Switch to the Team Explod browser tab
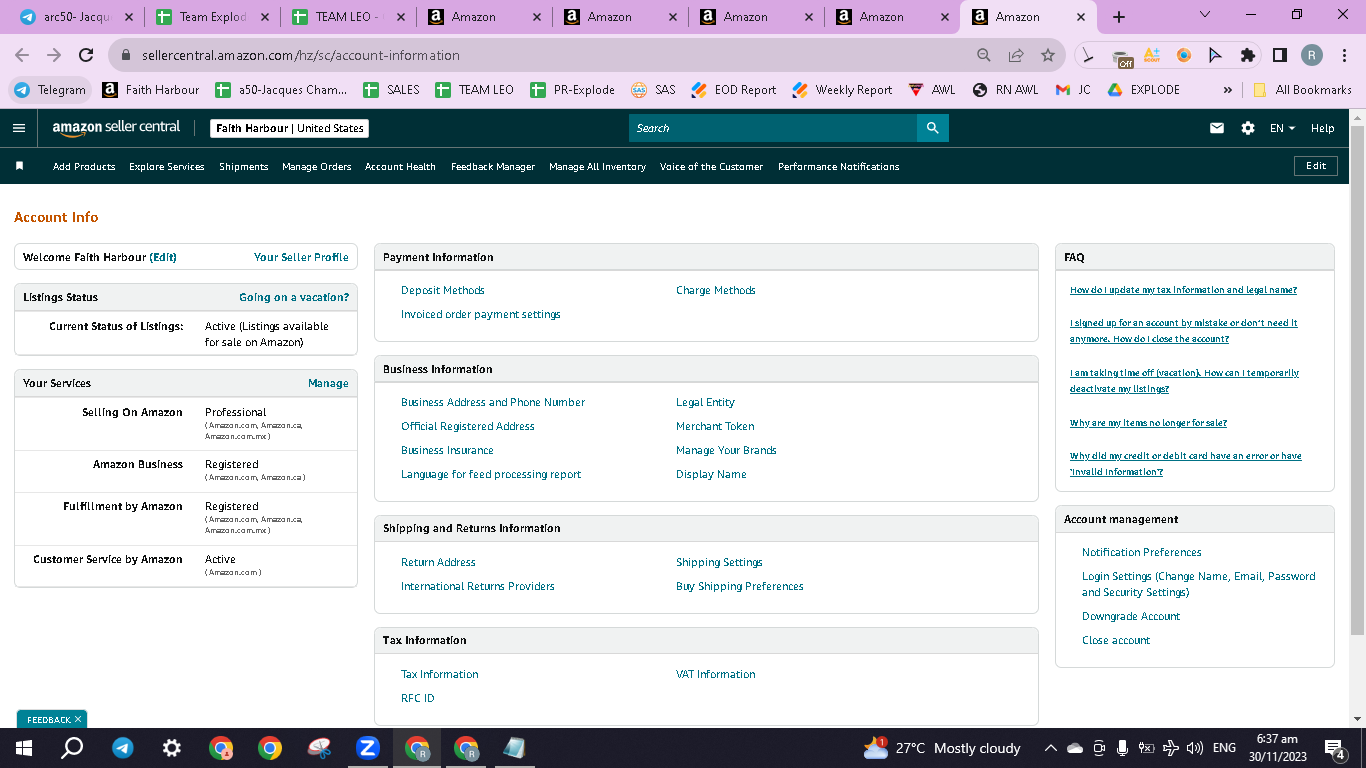The image size is (1366, 768). (x=212, y=17)
